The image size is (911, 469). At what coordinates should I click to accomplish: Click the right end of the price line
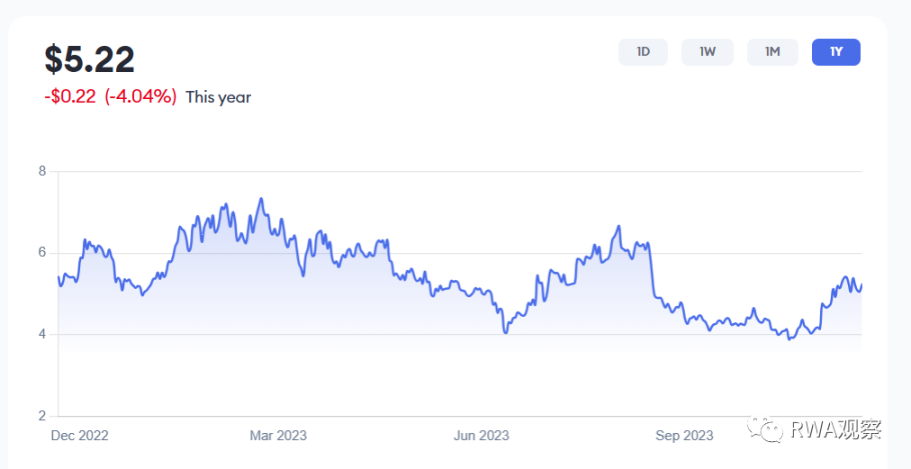click(861, 286)
